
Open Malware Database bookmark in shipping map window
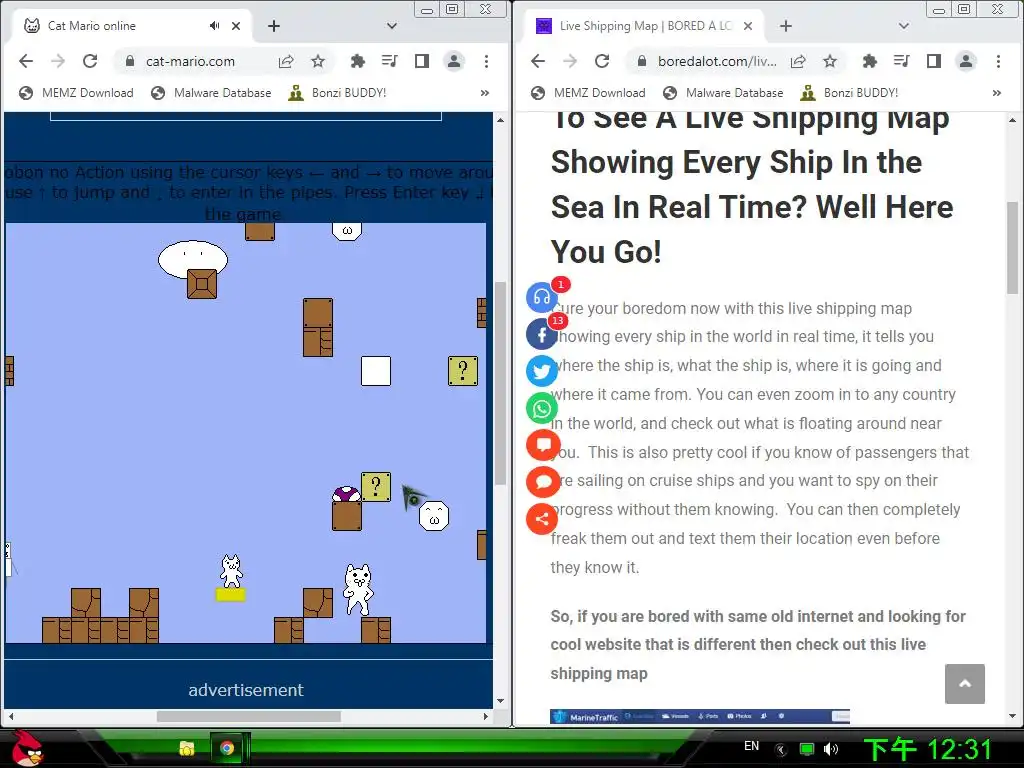click(x=724, y=93)
